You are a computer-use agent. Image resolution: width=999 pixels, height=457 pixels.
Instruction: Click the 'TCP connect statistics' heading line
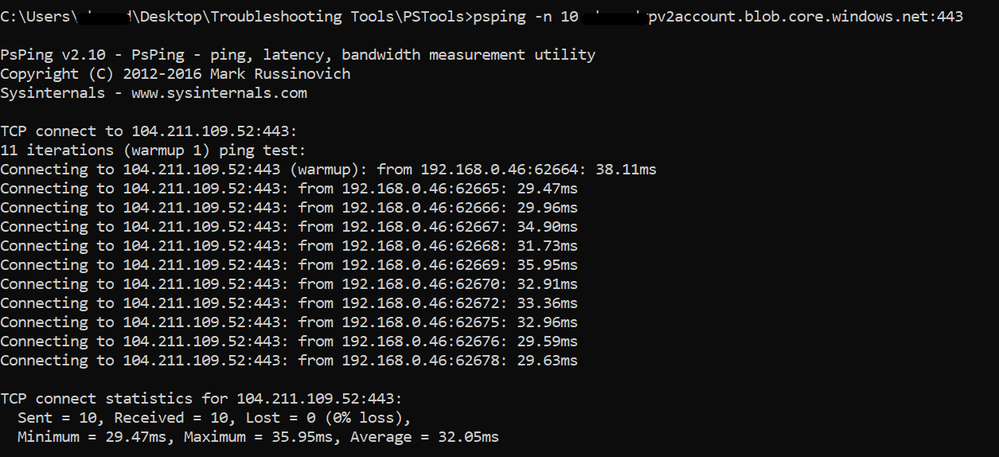coord(201,399)
